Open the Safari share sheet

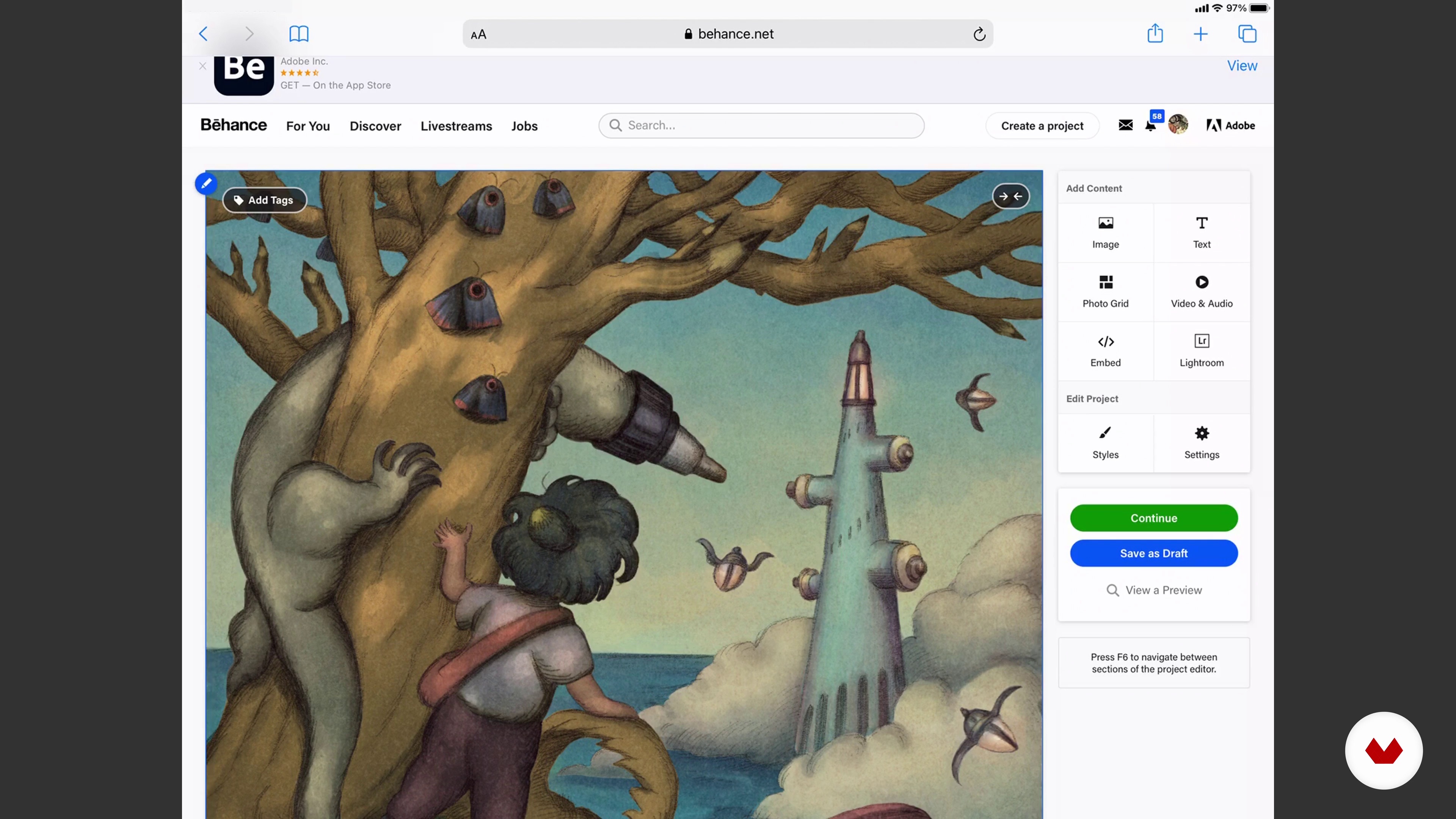click(x=1155, y=33)
